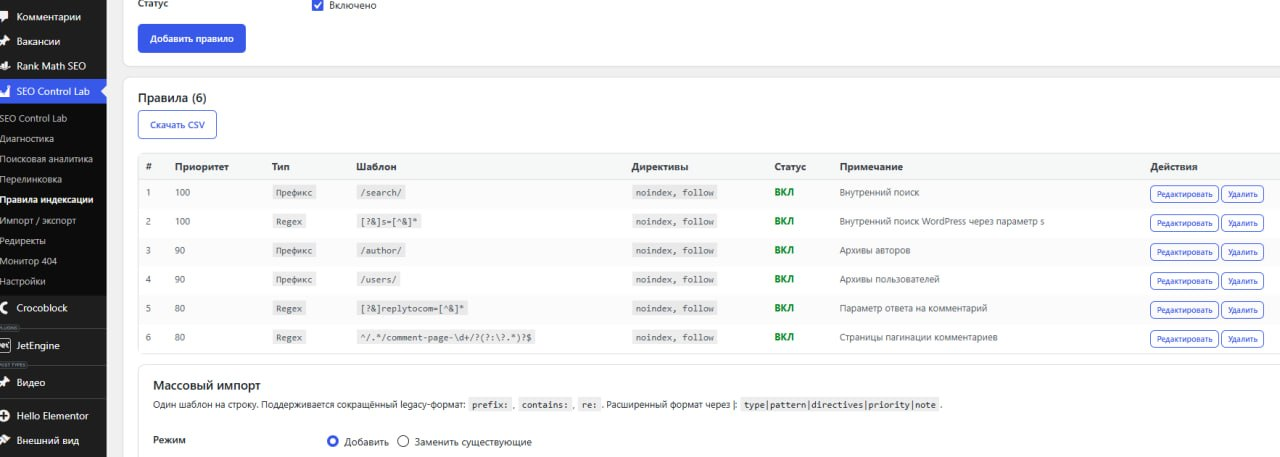Go to Импорт / экспорт submenu
Image resolution: width=1280 pixels, height=457 pixels.
click(38, 220)
